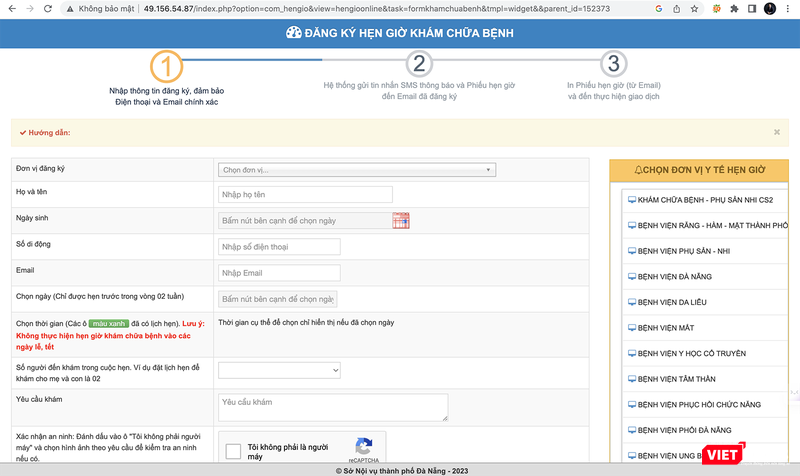
Task: Click the 'Nhập họ tên' name field
Action: click(305, 194)
